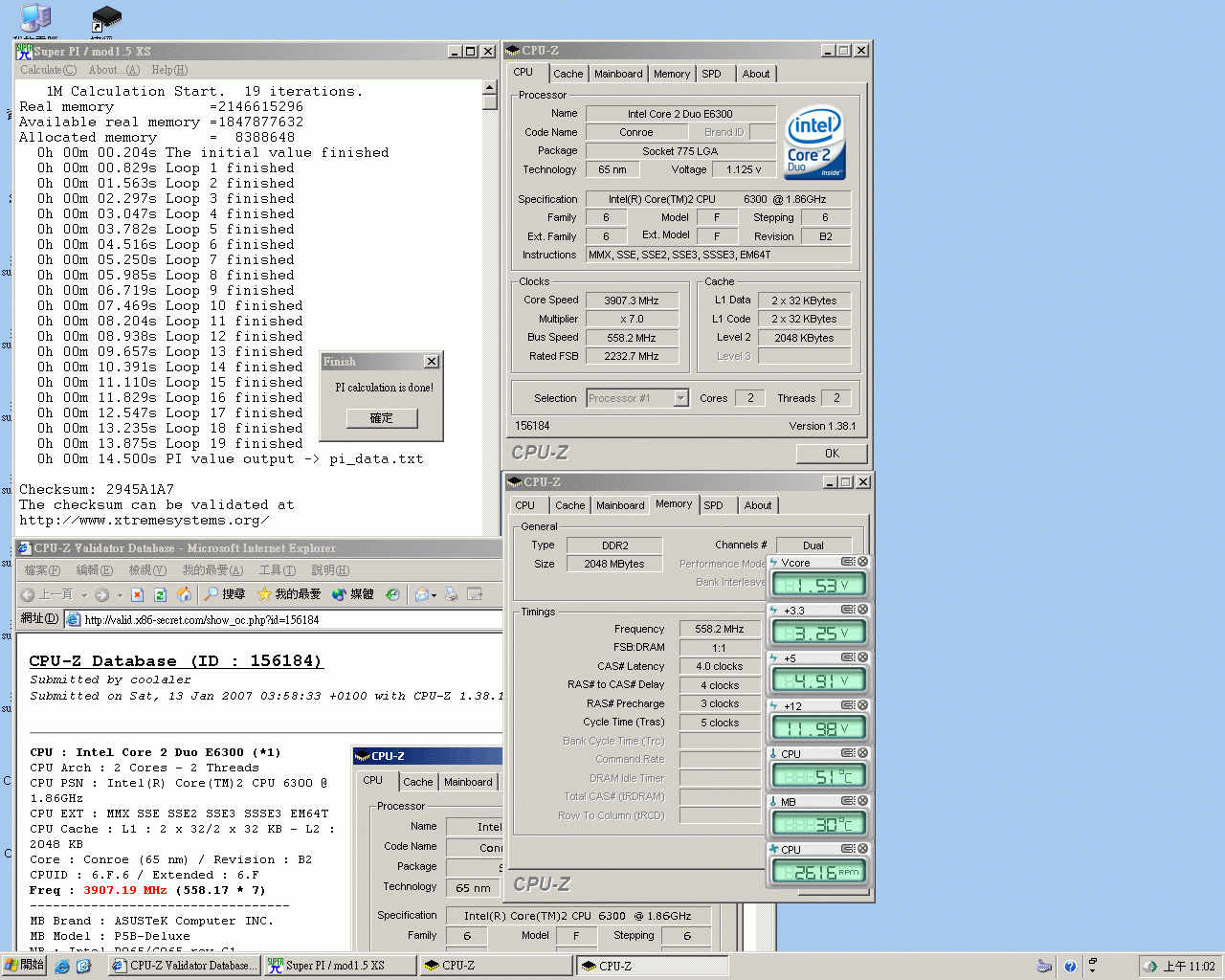Open 檔案(F) menu in Internet Explorer

[42, 570]
